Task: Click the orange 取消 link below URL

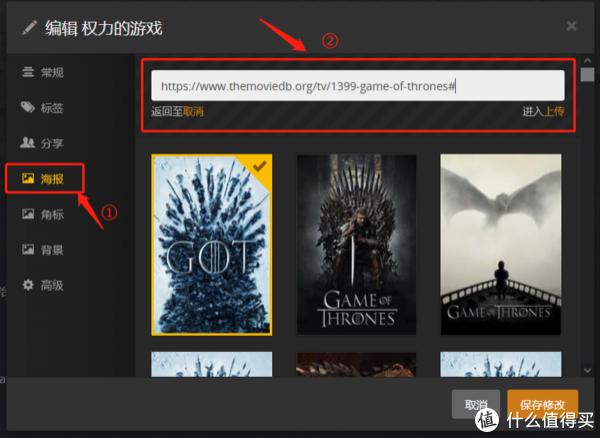Action: [x=194, y=111]
